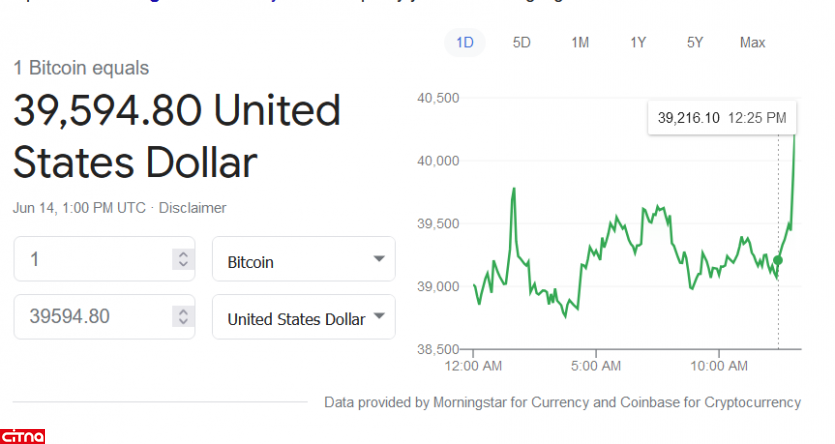Show the 1Y price chart
This screenshot has width=835, height=444.
pos(638,42)
